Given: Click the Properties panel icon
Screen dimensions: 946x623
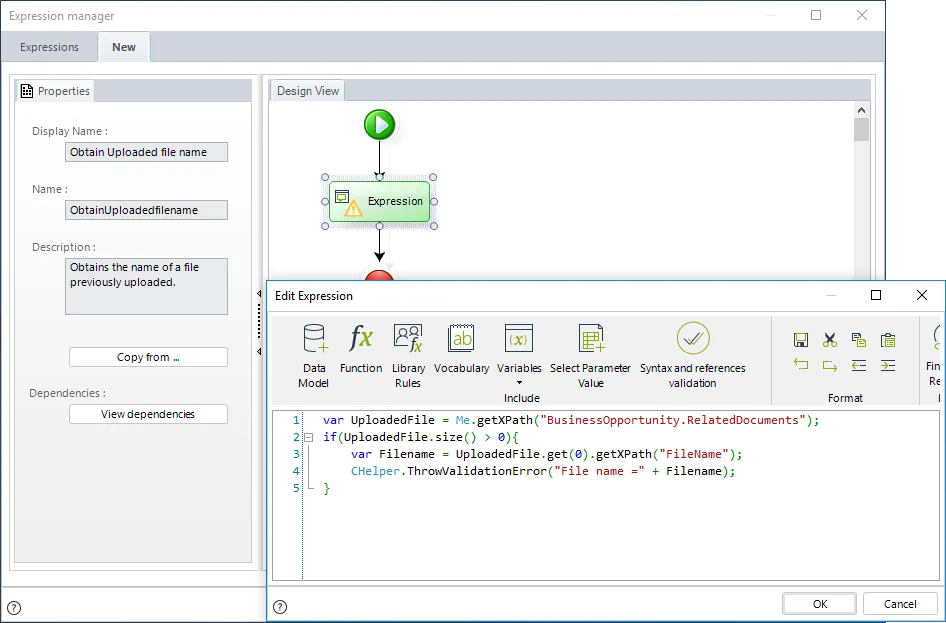Looking at the screenshot, I should pos(27,91).
